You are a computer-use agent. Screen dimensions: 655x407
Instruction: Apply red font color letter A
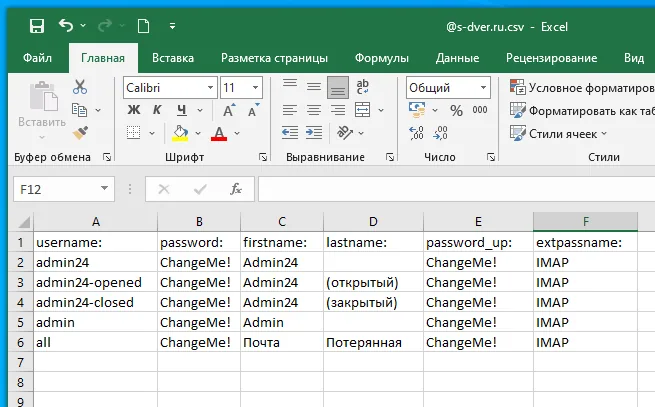pos(219,133)
